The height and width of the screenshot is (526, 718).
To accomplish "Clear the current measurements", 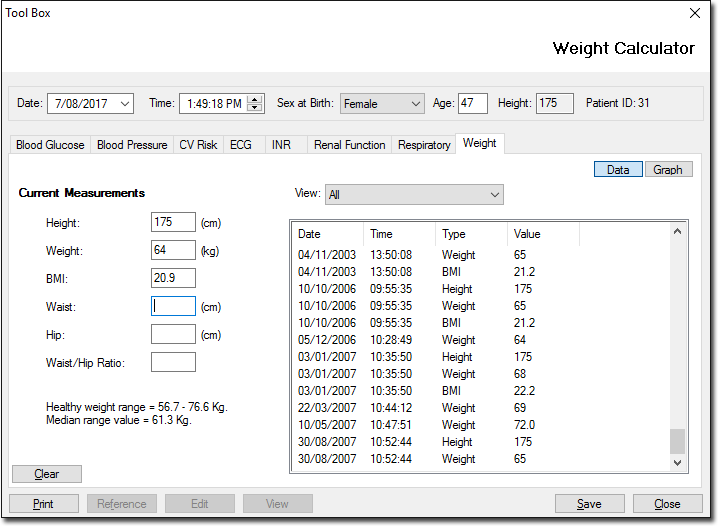I will [x=47, y=474].
